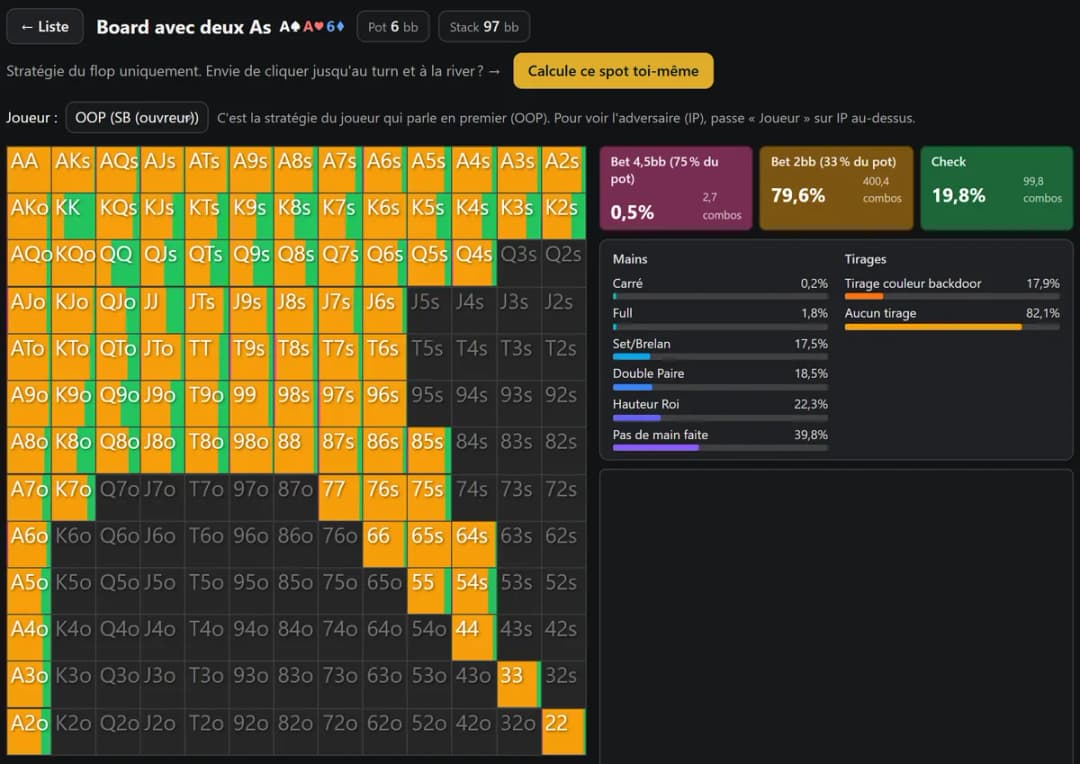This screenshot has height=764, width=1080.
Task: Click the Double Paire 18,5% row
Action: pos(720,378)
